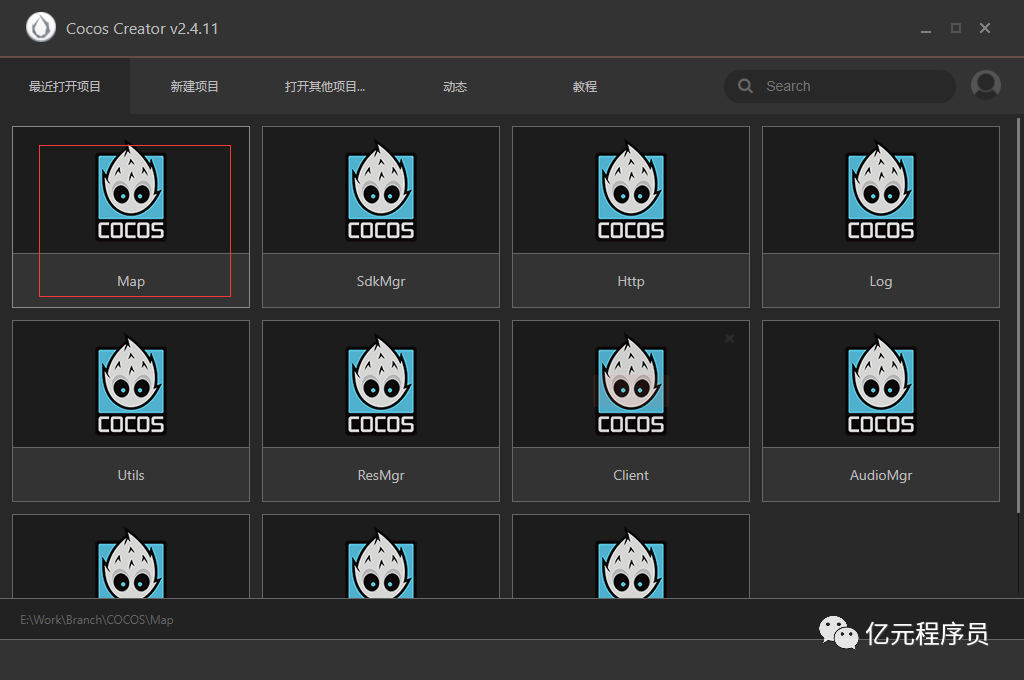Maximize the Cocos Creator window
Viewport: 1024px width, 680px height.
pyautogui.click(x=955, y=28)
